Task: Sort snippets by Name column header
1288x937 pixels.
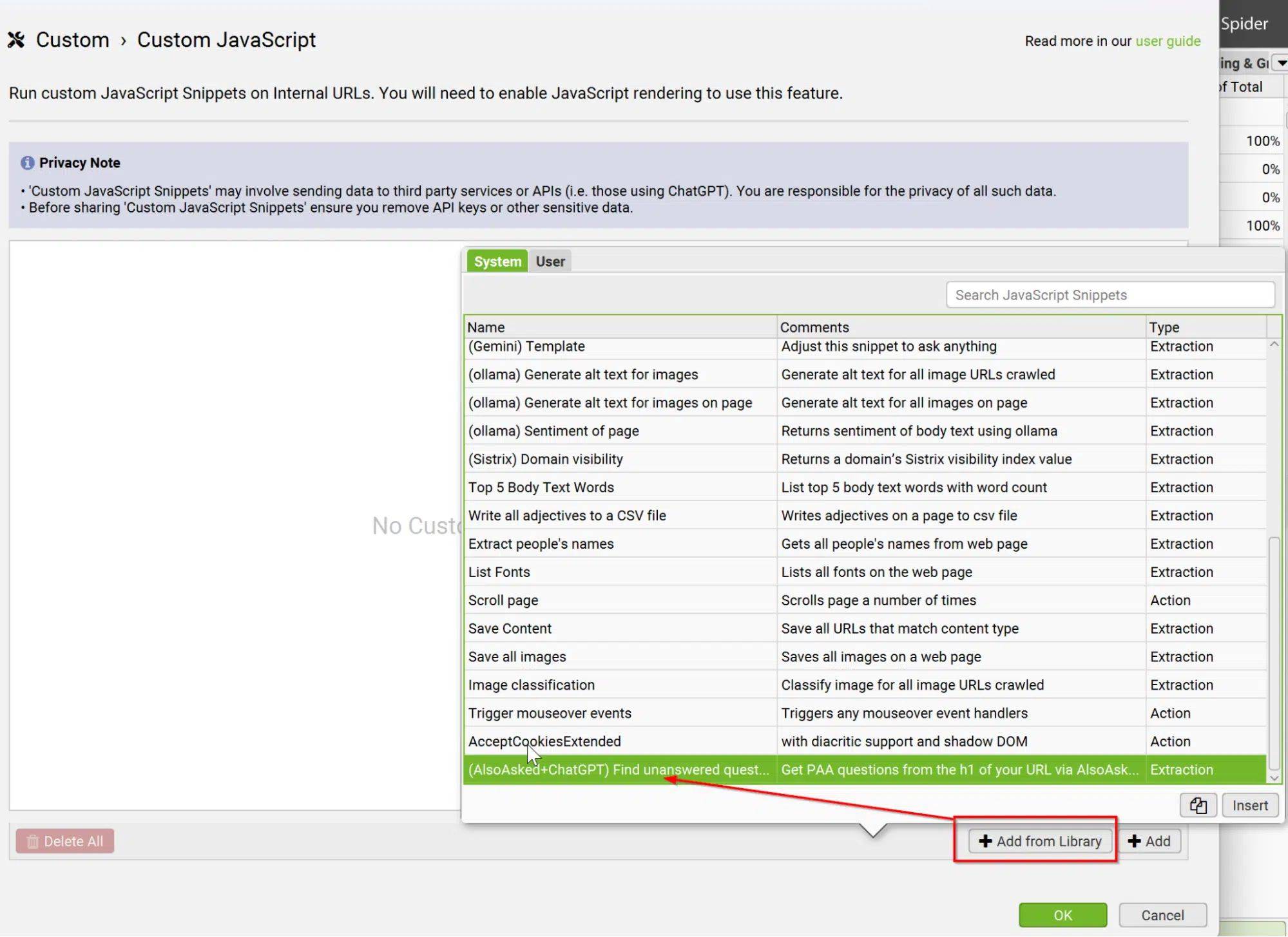Action: coord(486,327)
